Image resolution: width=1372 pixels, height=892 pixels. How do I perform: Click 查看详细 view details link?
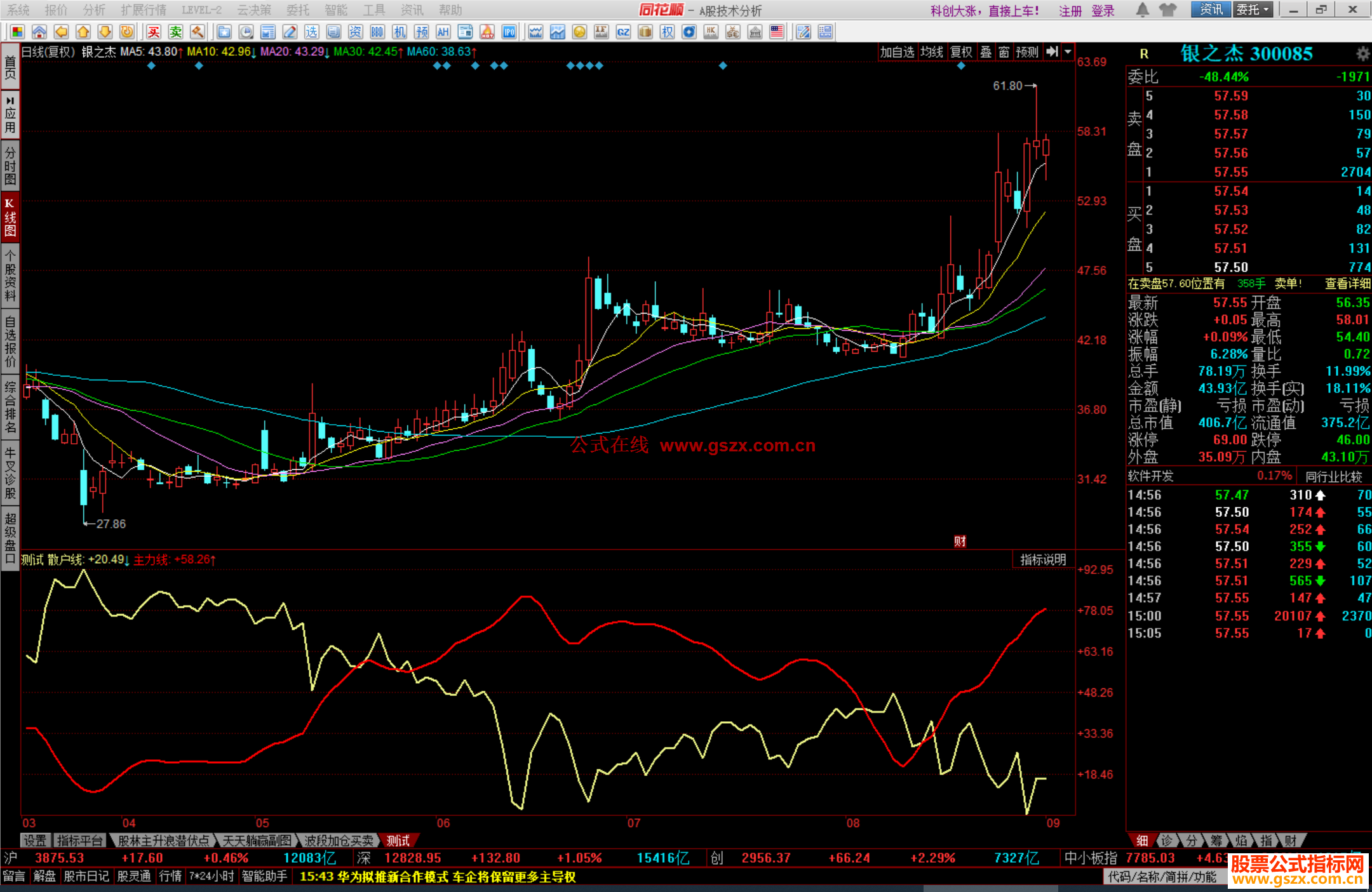pyautogui.click(x=1347, y=284)
